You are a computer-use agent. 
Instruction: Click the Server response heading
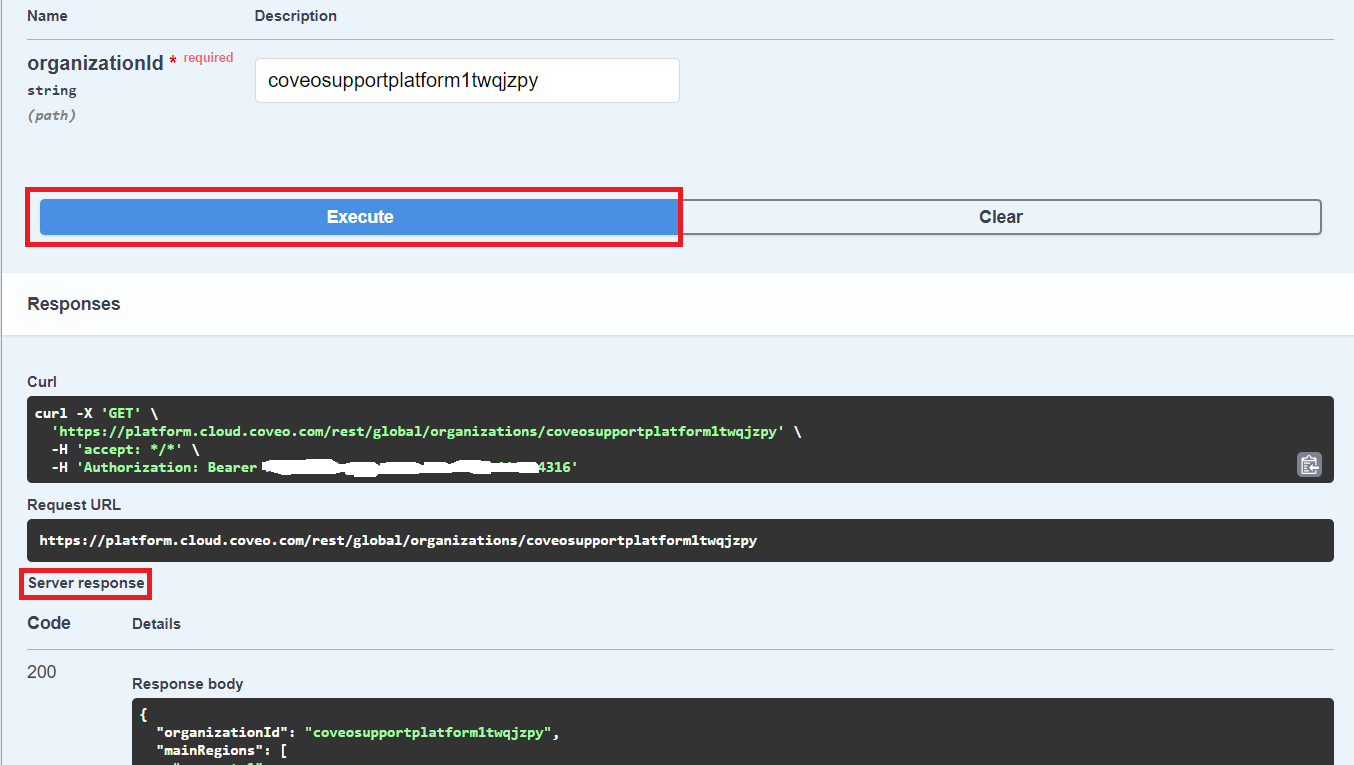point(86,583)
